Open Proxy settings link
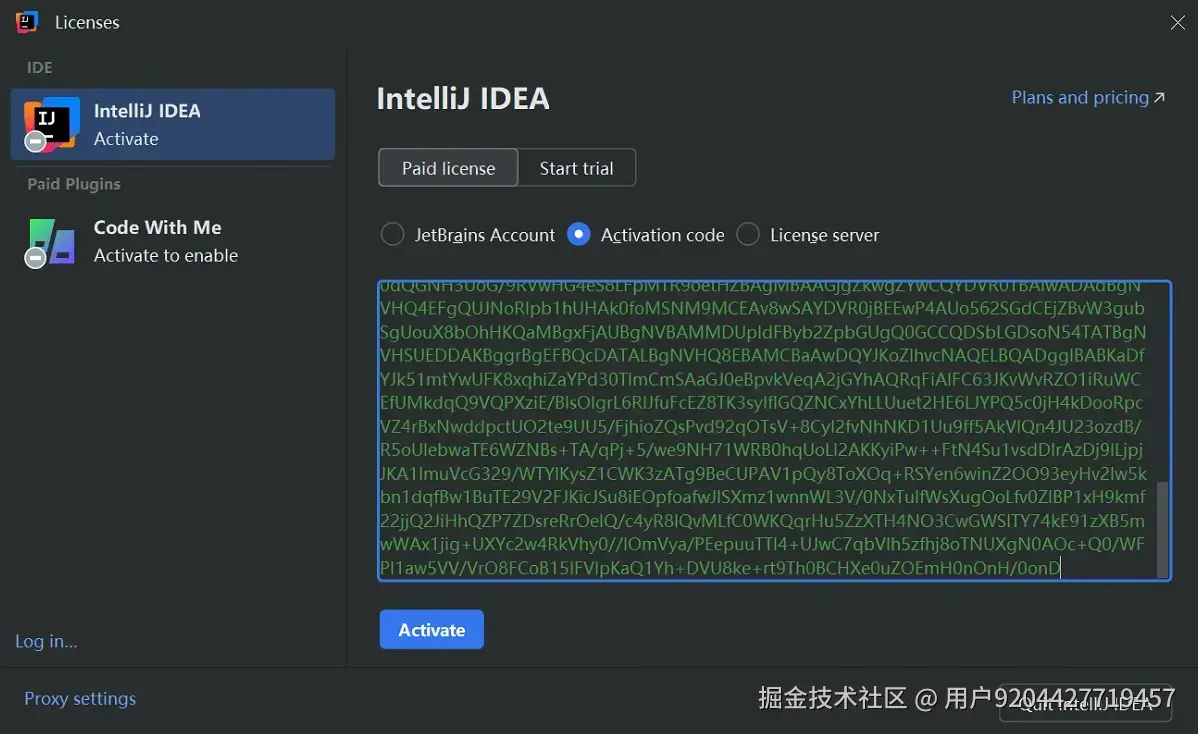1198x734 pixels. [x=80, y=698]
